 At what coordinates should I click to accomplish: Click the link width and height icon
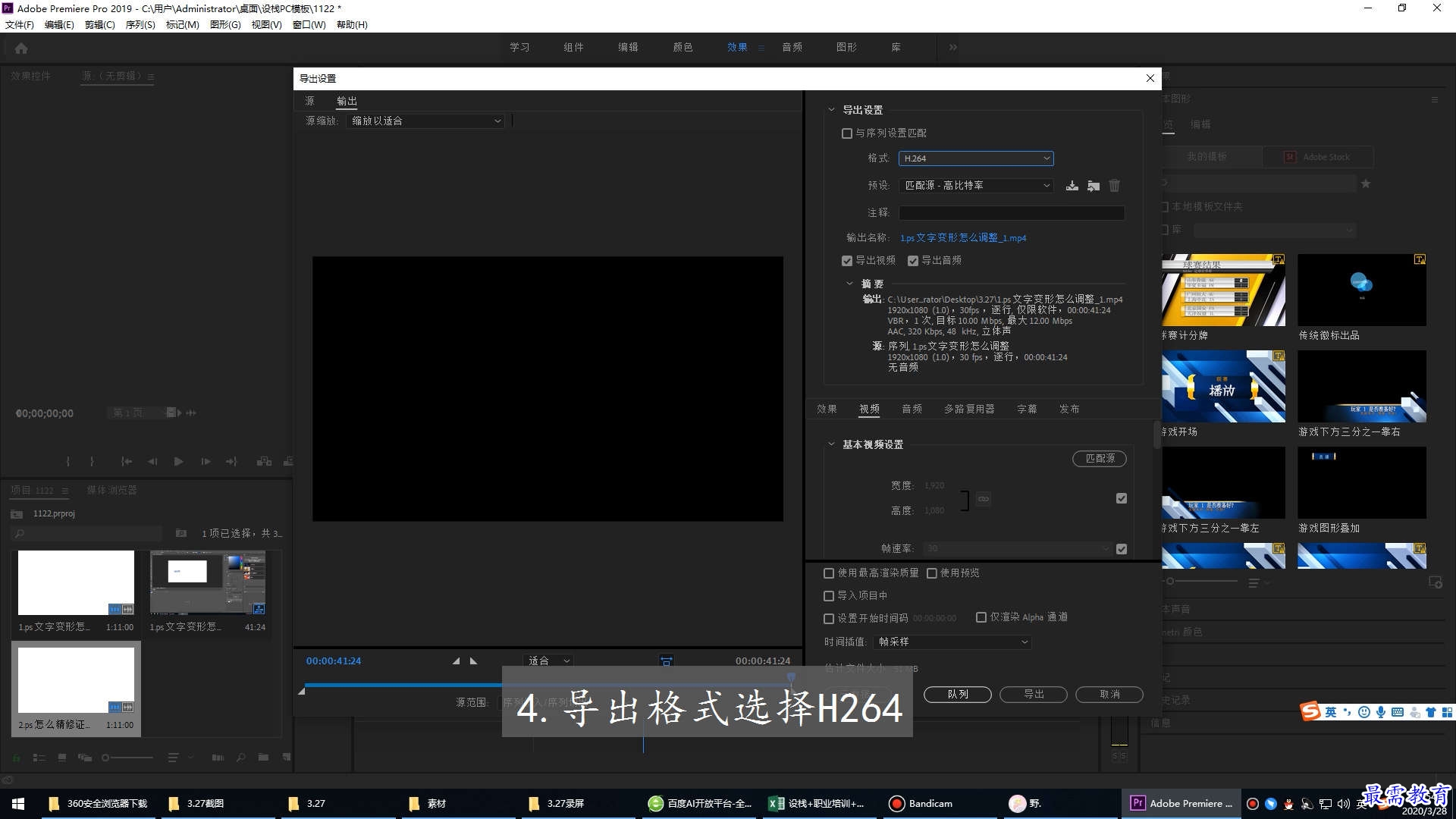[x=983, y=498]
